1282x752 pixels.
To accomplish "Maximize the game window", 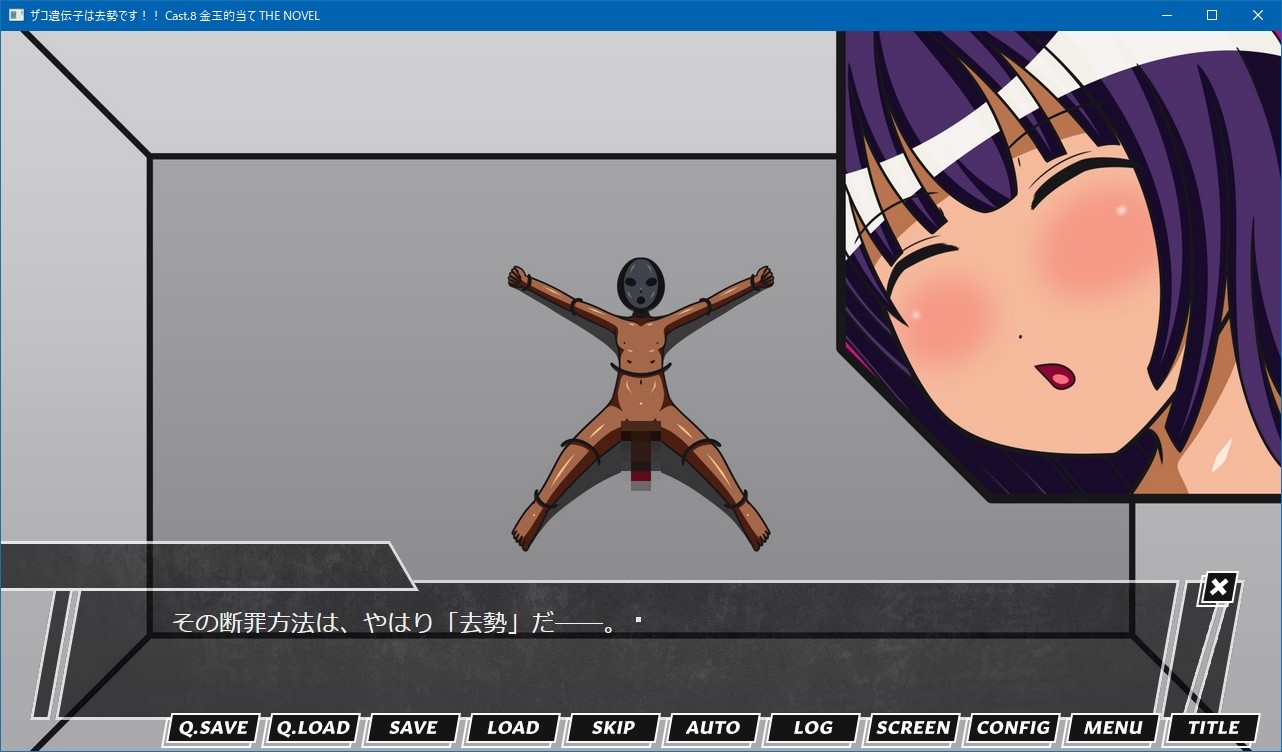I will point(1212,15).
